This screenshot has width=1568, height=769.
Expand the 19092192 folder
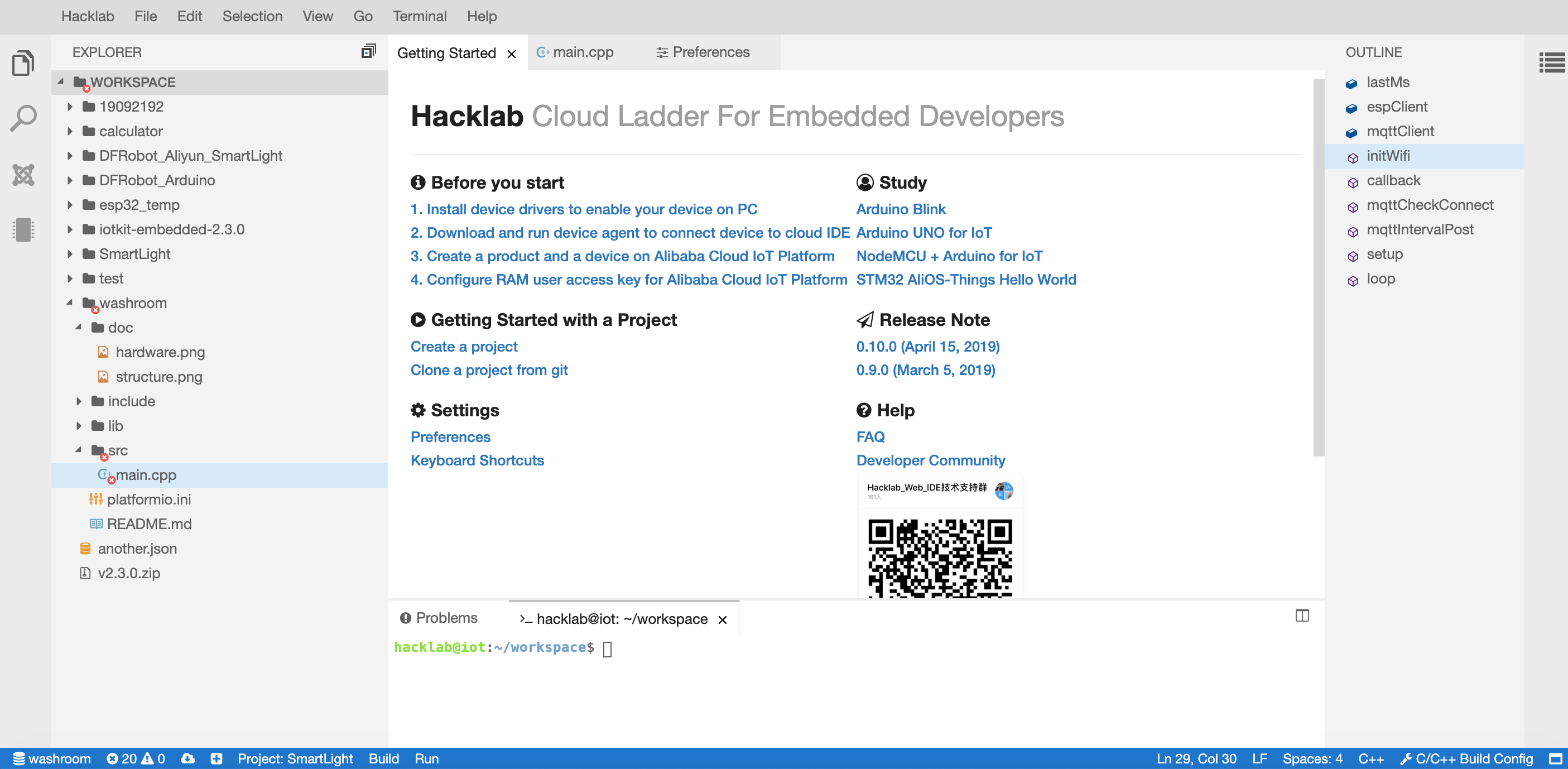coord(69,107)
